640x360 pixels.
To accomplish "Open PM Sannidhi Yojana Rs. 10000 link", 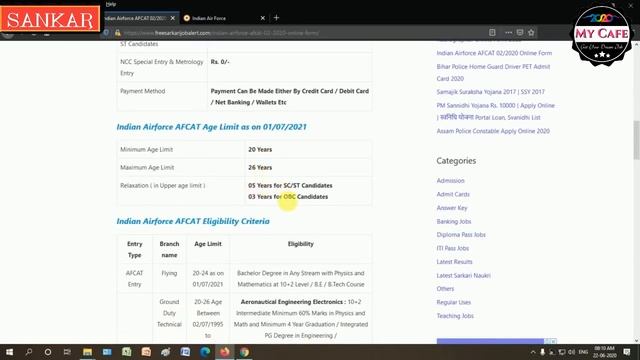I will pyautogui.click(x=496, y=111).
